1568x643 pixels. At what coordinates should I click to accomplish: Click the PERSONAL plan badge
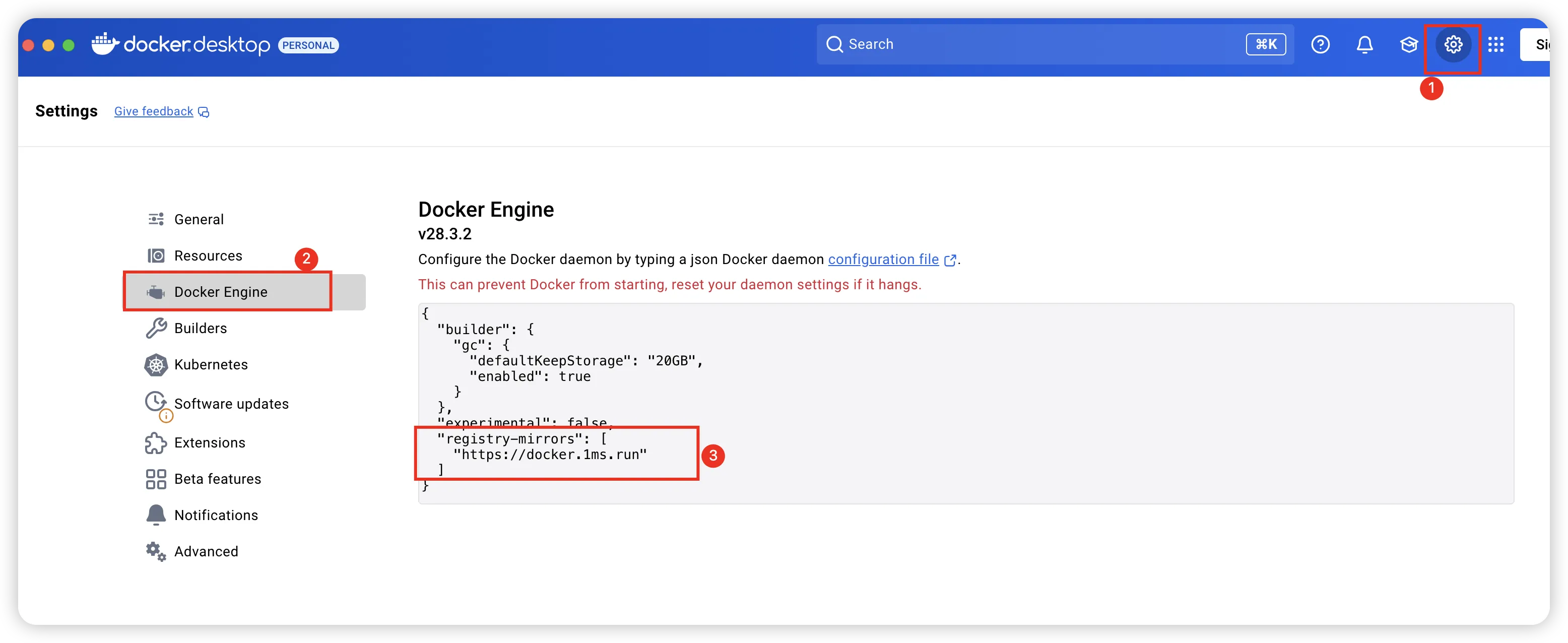[308, 45]
